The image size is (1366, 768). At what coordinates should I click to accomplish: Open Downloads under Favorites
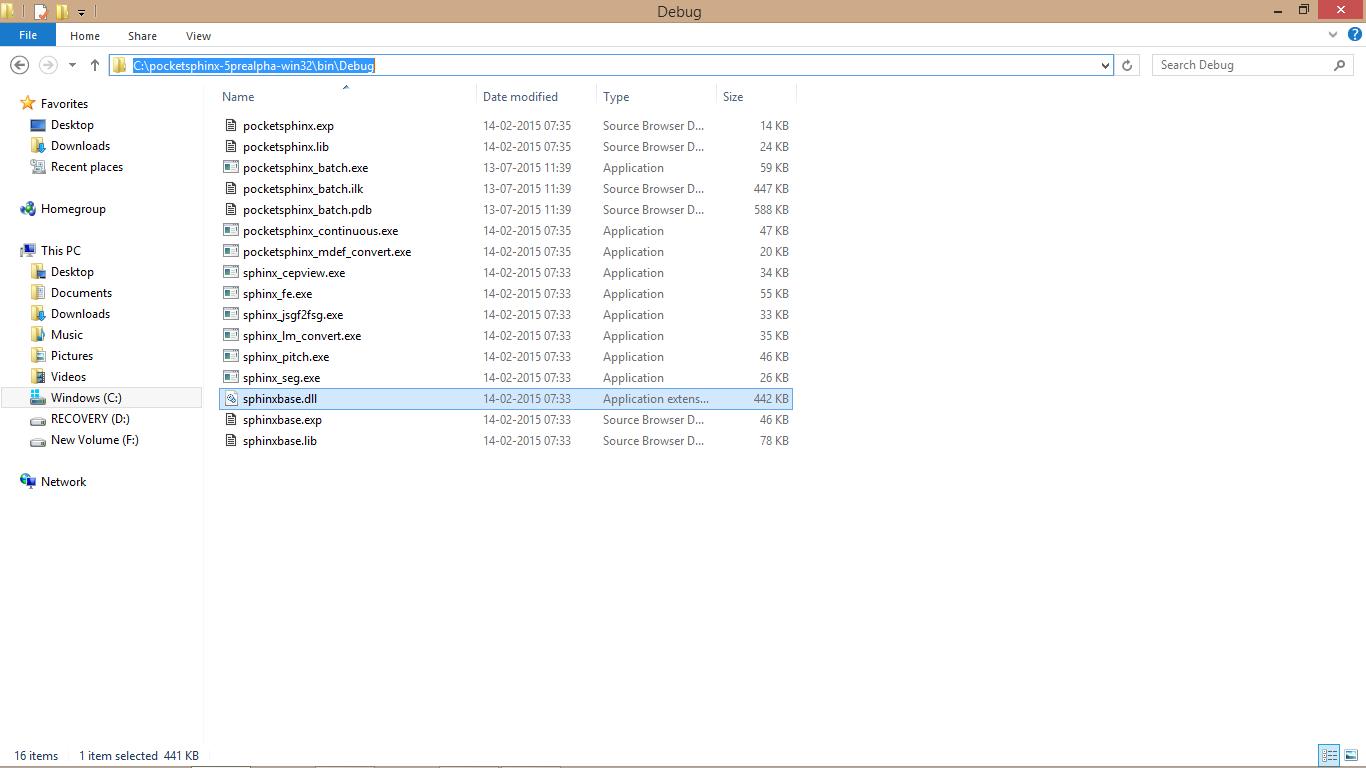[x=80, y=146]
